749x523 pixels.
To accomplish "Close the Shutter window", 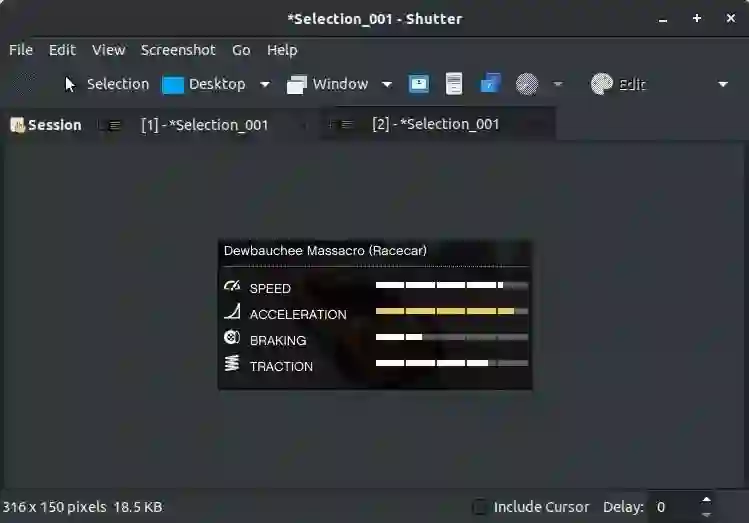I will tap(731, 18).
